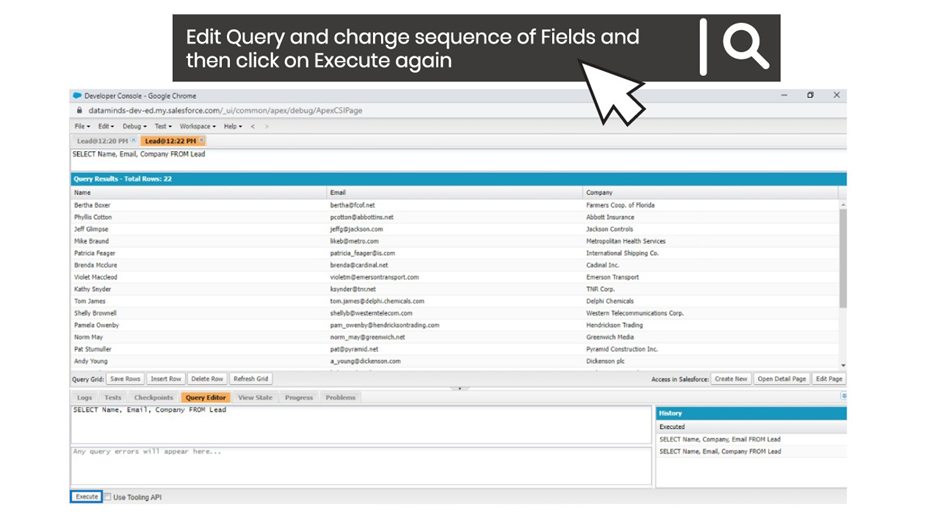
Task: Click the Refresh Grid button
Action: tap(251, 379)
